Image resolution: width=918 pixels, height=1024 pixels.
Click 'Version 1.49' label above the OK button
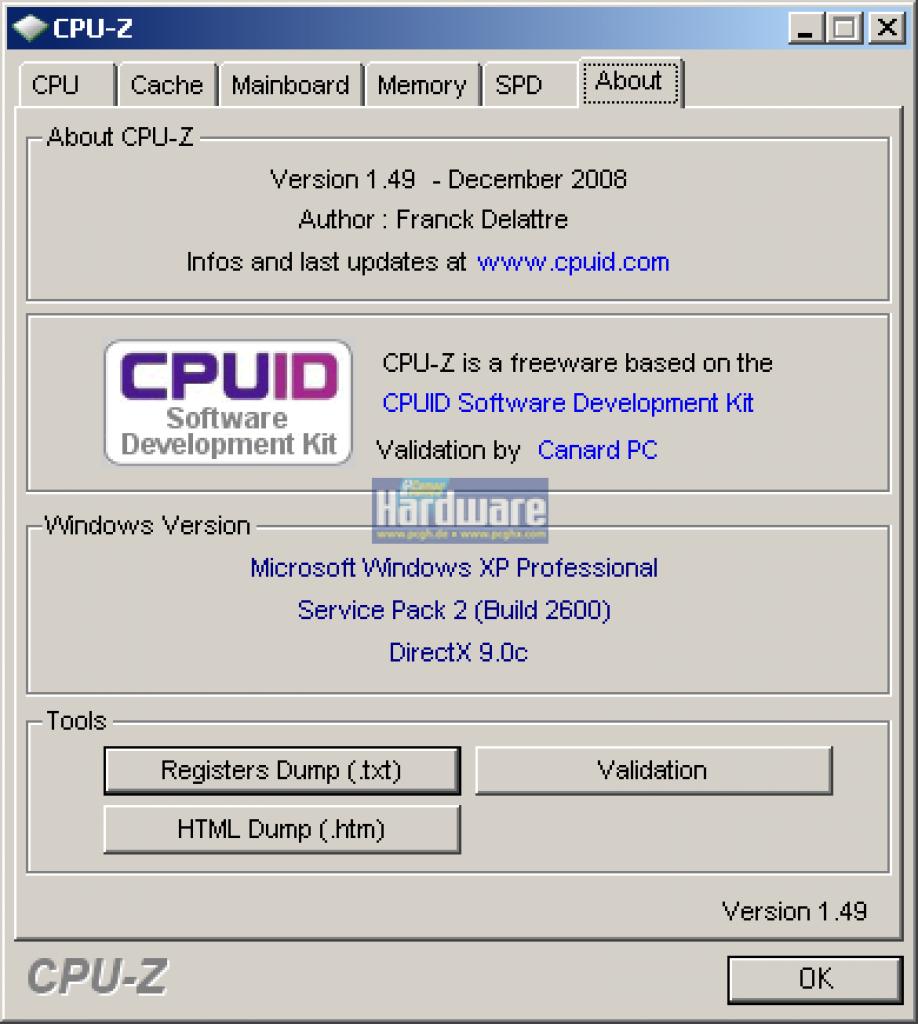(x=794, y=911)
